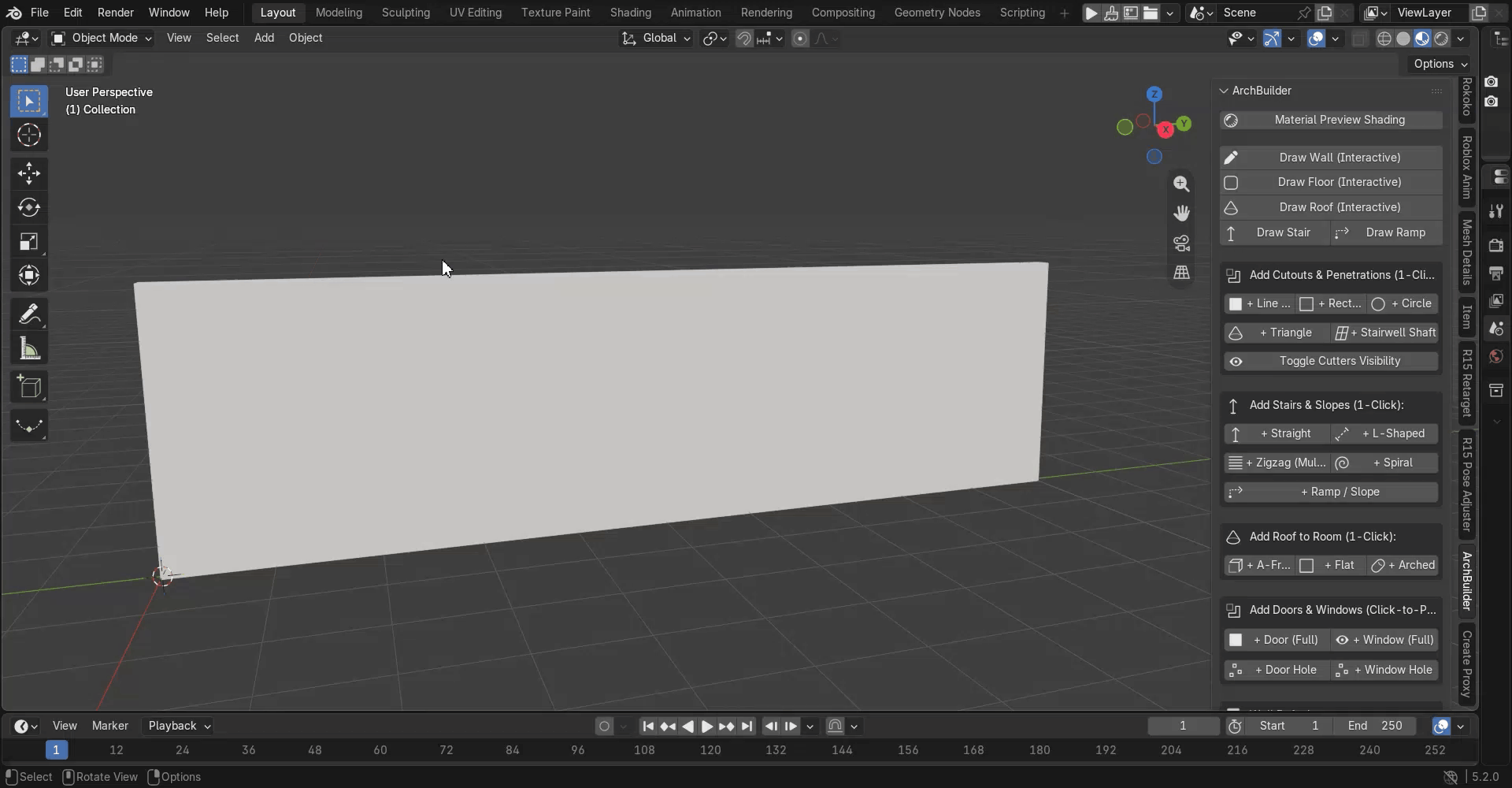The height and width of the screenshot is (788, 1512).
Task: Click the + Window Hole button
Action: (x=1385, y=670)
